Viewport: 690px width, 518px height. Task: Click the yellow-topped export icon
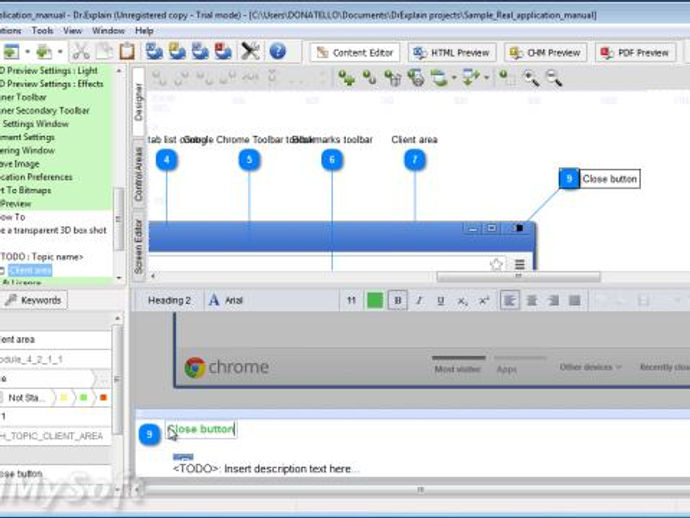pos(177,52)
